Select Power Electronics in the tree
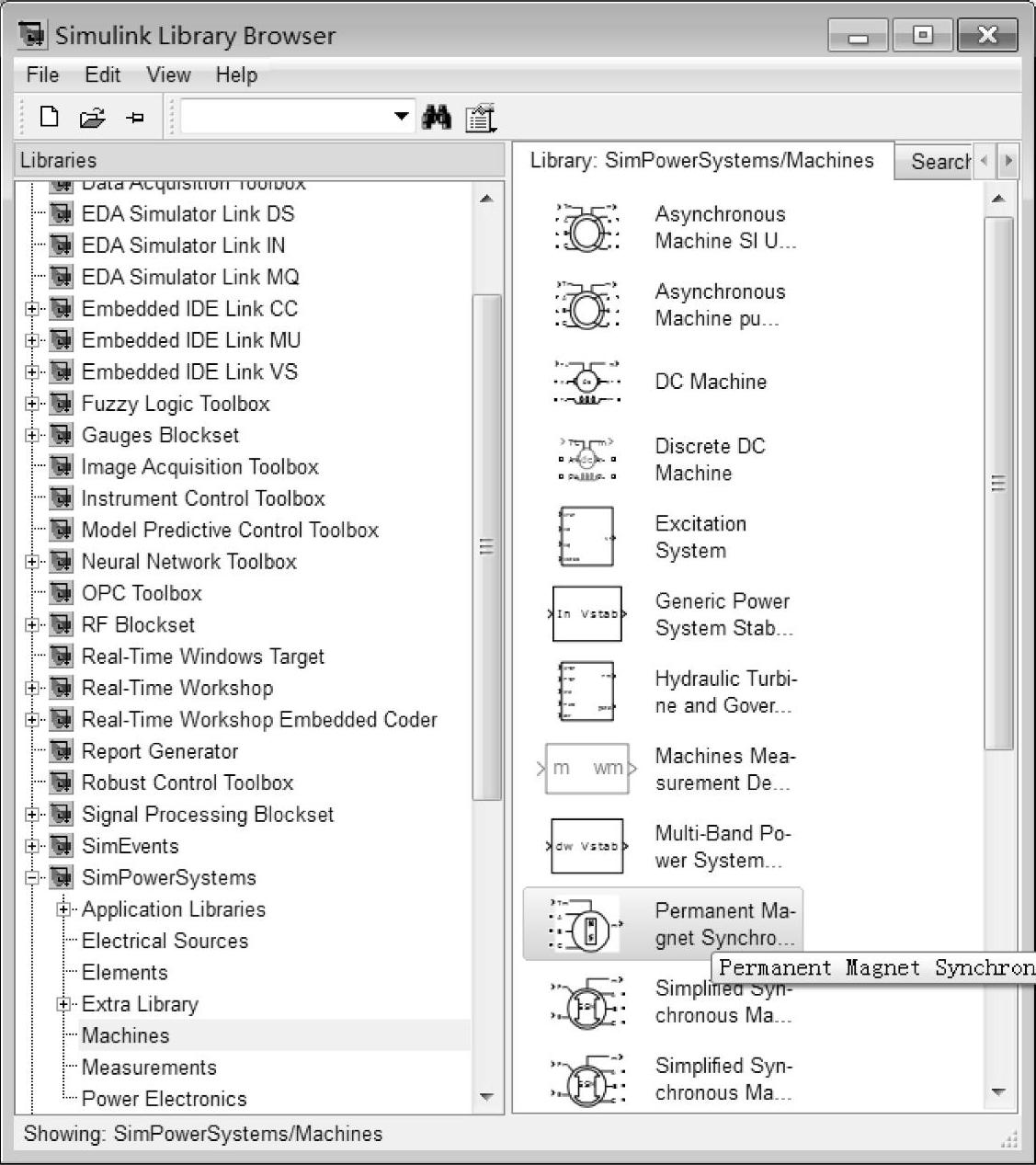 point(164,1099)
